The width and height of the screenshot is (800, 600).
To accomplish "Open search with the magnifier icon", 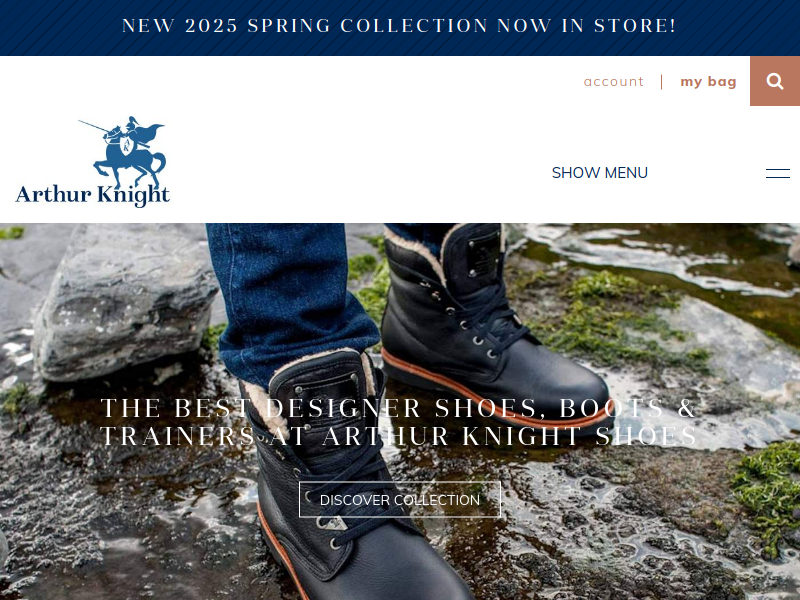I will [774, 81].
